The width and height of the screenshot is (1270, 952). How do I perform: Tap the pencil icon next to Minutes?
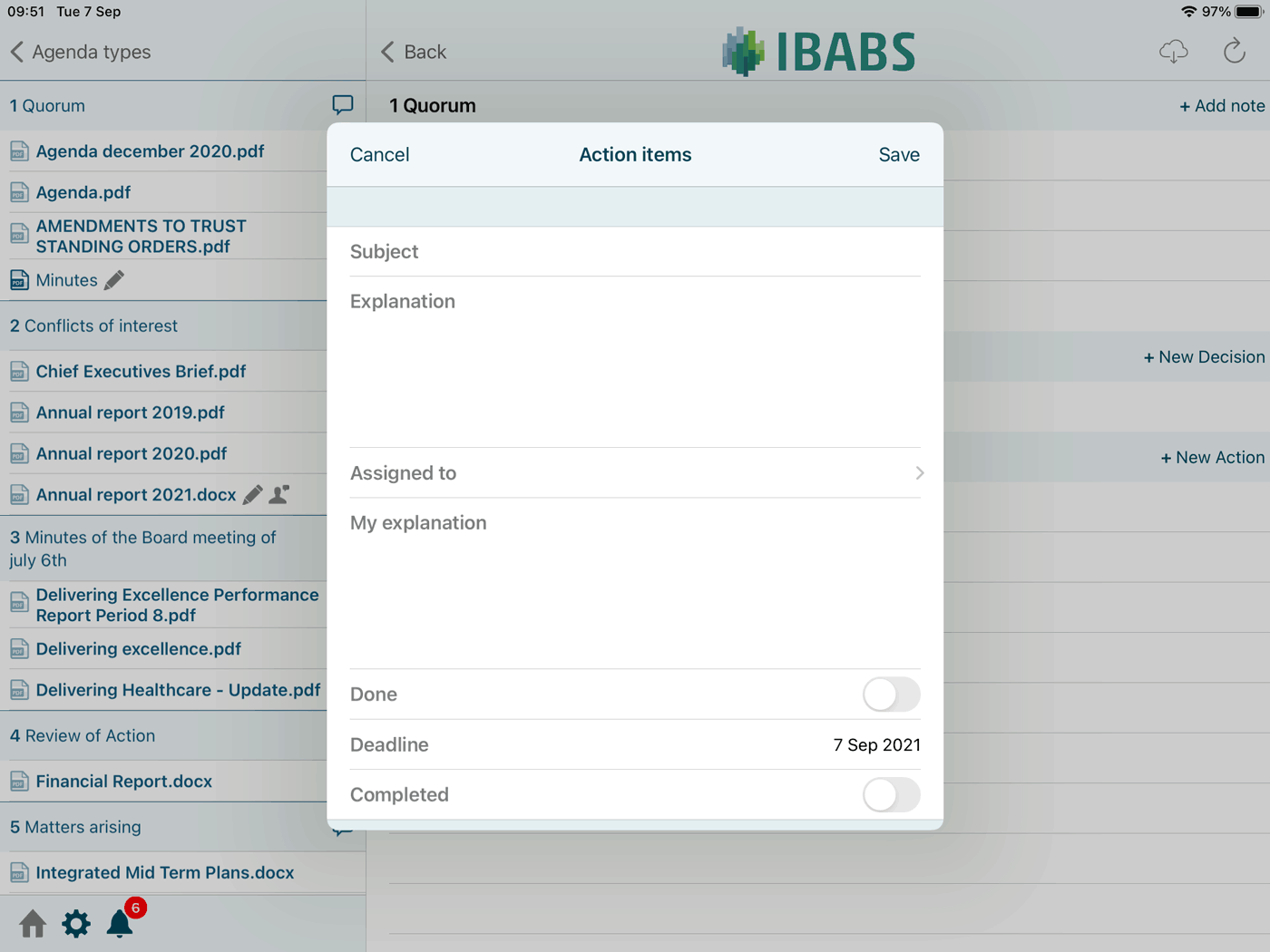tap(114, 280)
